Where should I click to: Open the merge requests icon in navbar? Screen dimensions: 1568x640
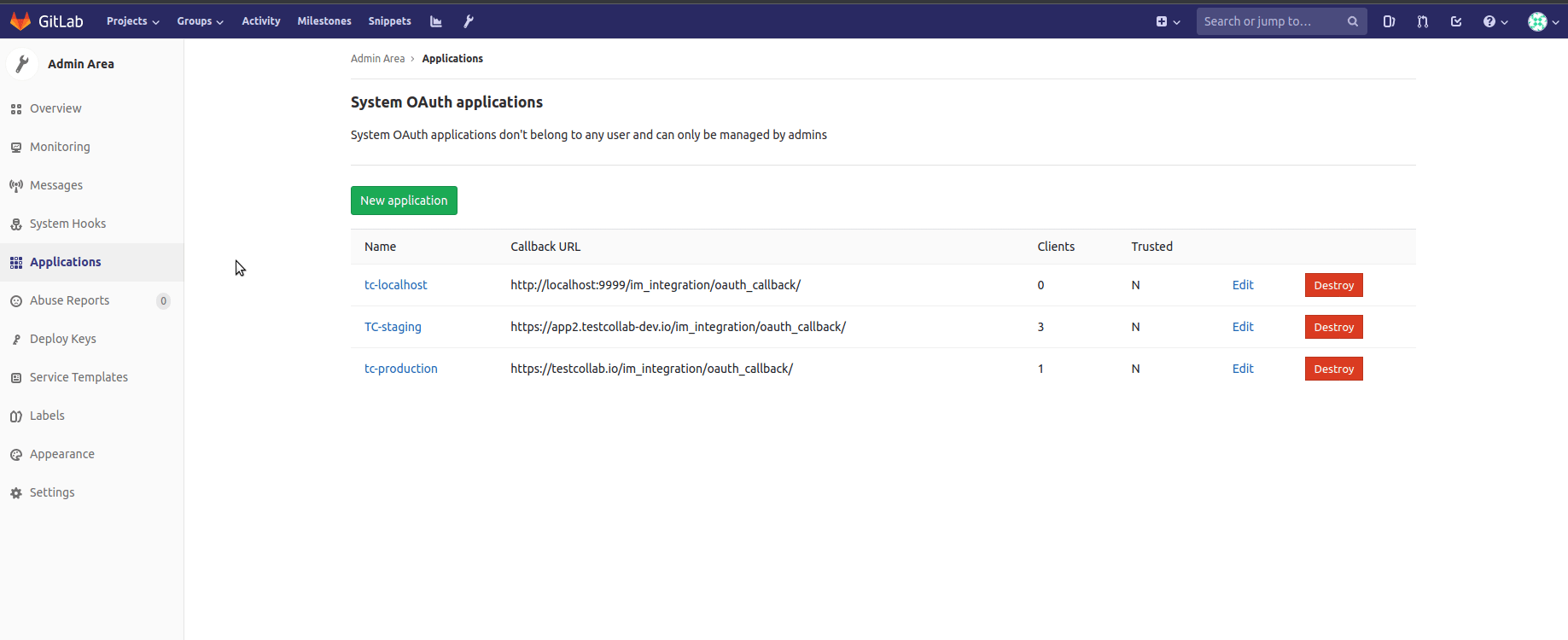pyautogui.click(x=1423, y=21)
